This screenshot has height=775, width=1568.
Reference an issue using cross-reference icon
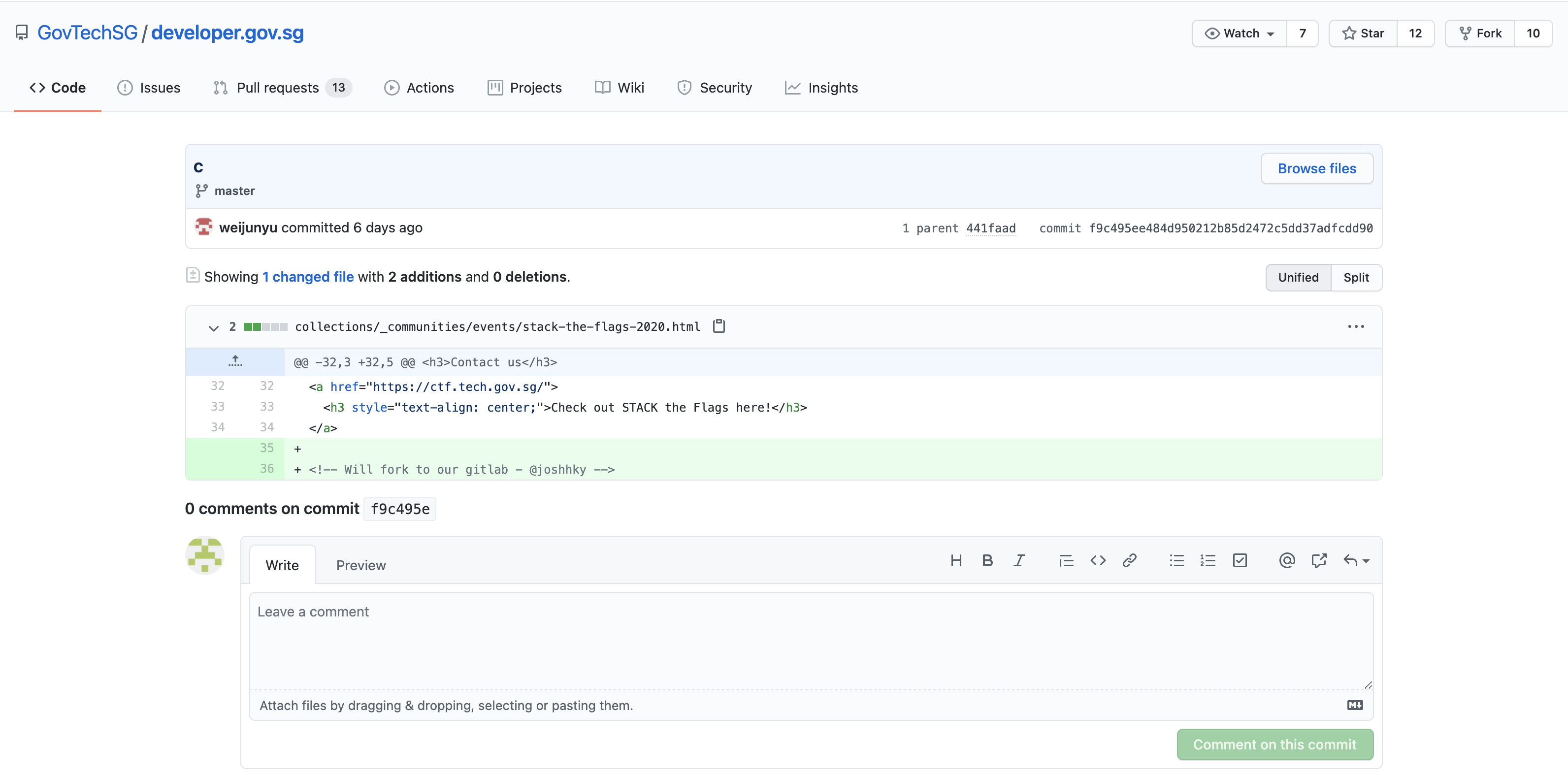click(x=1318, y=561)
